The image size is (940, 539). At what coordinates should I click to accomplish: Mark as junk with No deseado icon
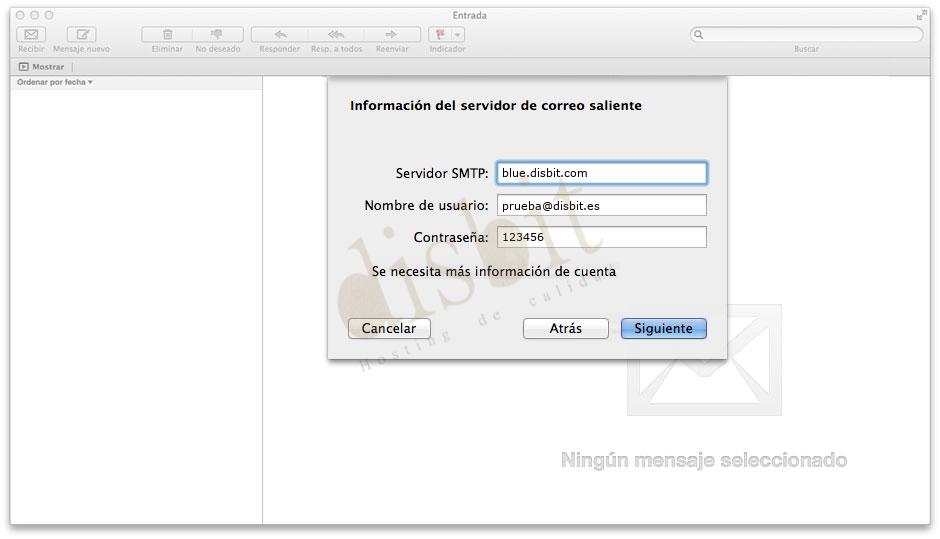point(217,35)
